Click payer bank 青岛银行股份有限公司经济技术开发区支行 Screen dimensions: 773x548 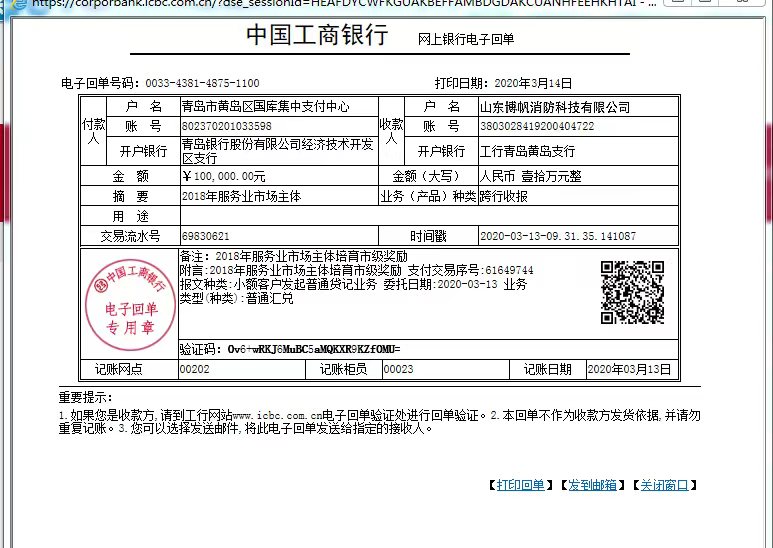pyautogui.click(x=278, y=151)
